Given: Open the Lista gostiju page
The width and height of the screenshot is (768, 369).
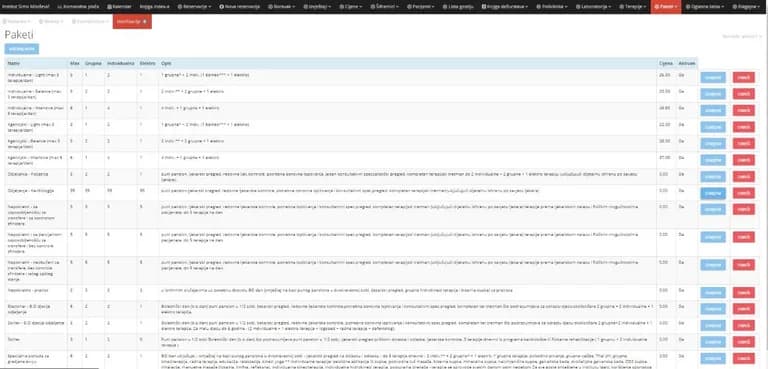Looking at the screenshot, I should tap(457, 7).
